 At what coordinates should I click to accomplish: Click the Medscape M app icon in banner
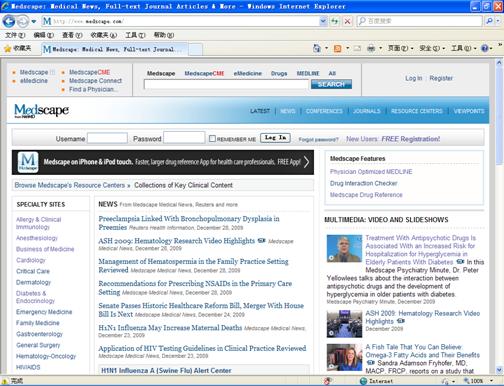point(28,162)
